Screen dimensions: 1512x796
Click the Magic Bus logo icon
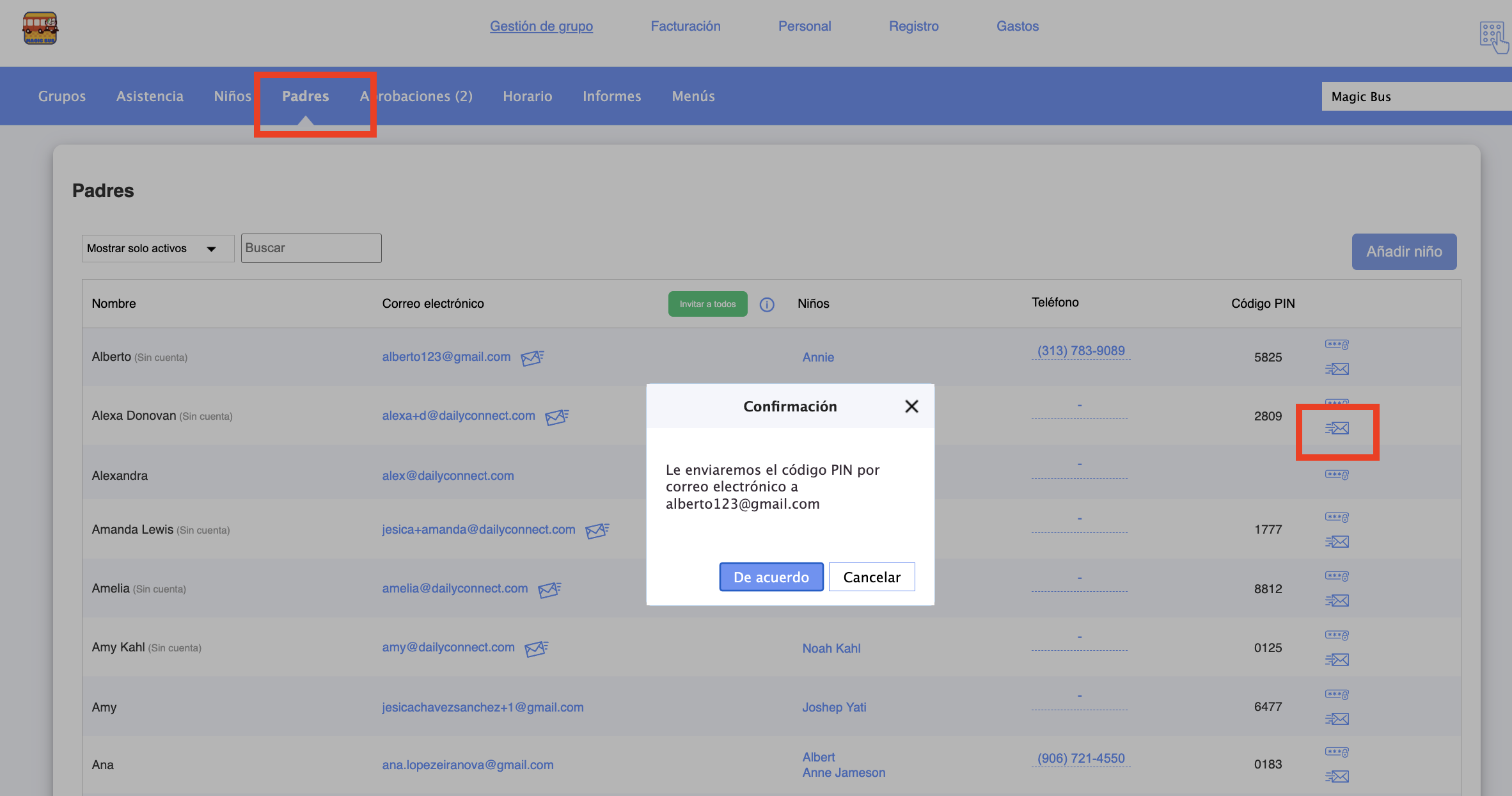[x=40, y=28]
